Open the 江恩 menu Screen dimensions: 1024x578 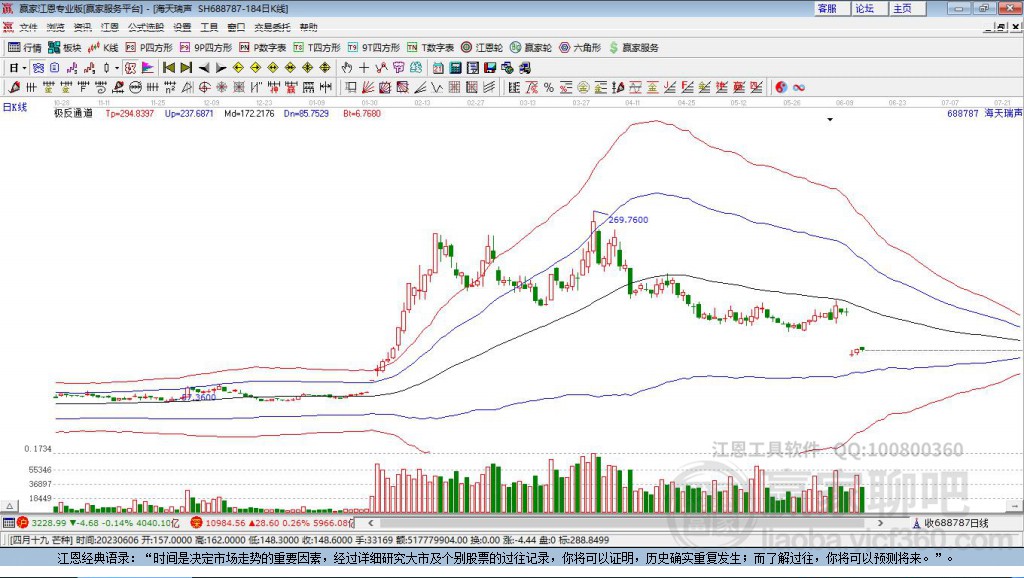tap(110, 27)
